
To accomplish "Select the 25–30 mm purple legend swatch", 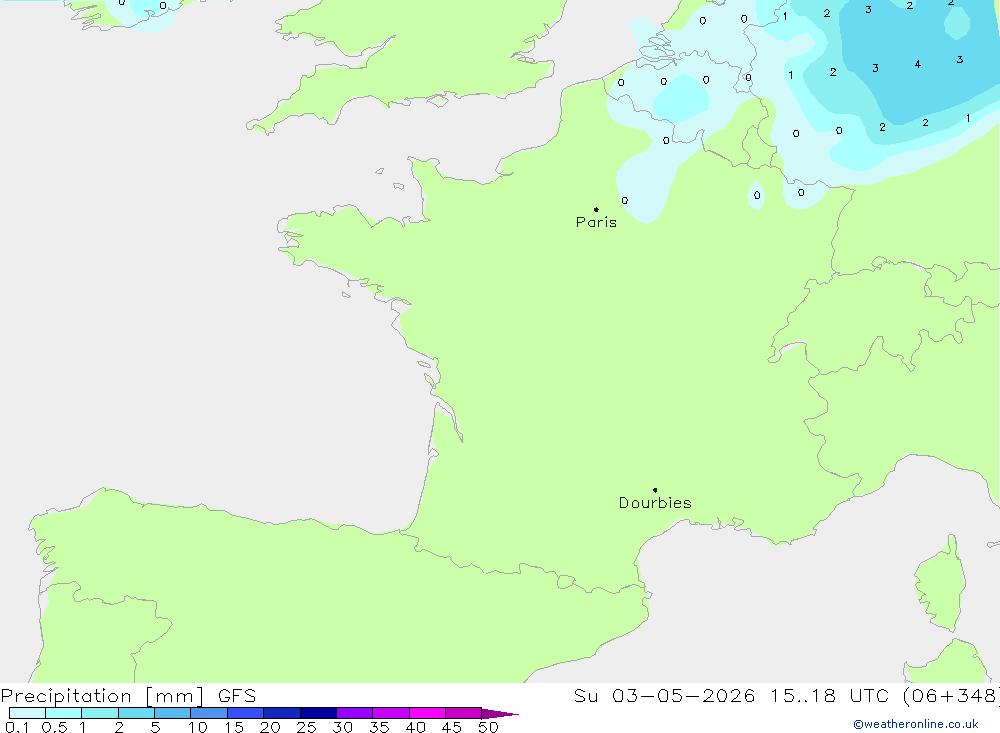I will click(318, 713).
